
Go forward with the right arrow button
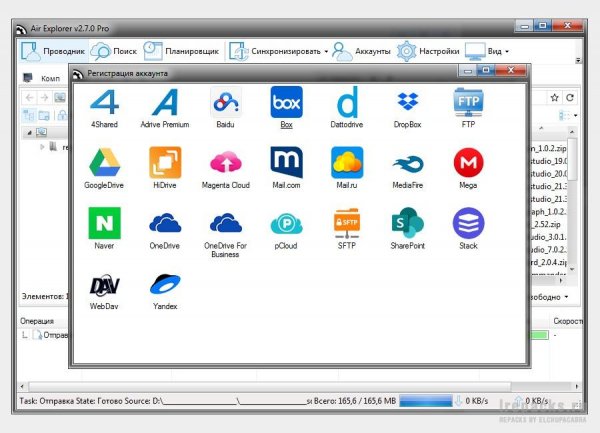pos(44,98)
